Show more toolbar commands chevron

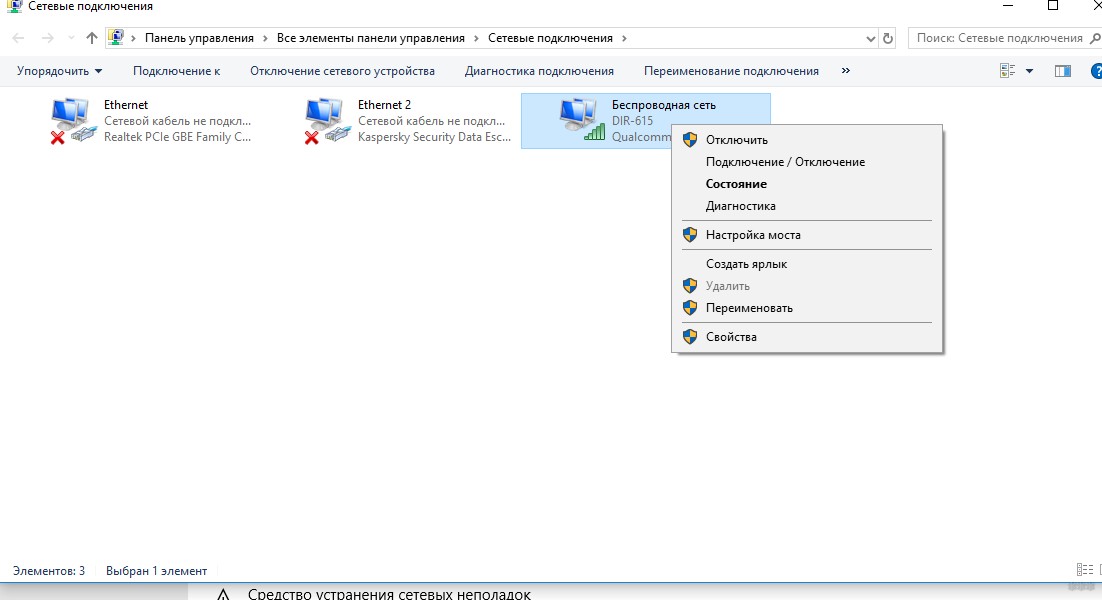click(x=845, y=70)
